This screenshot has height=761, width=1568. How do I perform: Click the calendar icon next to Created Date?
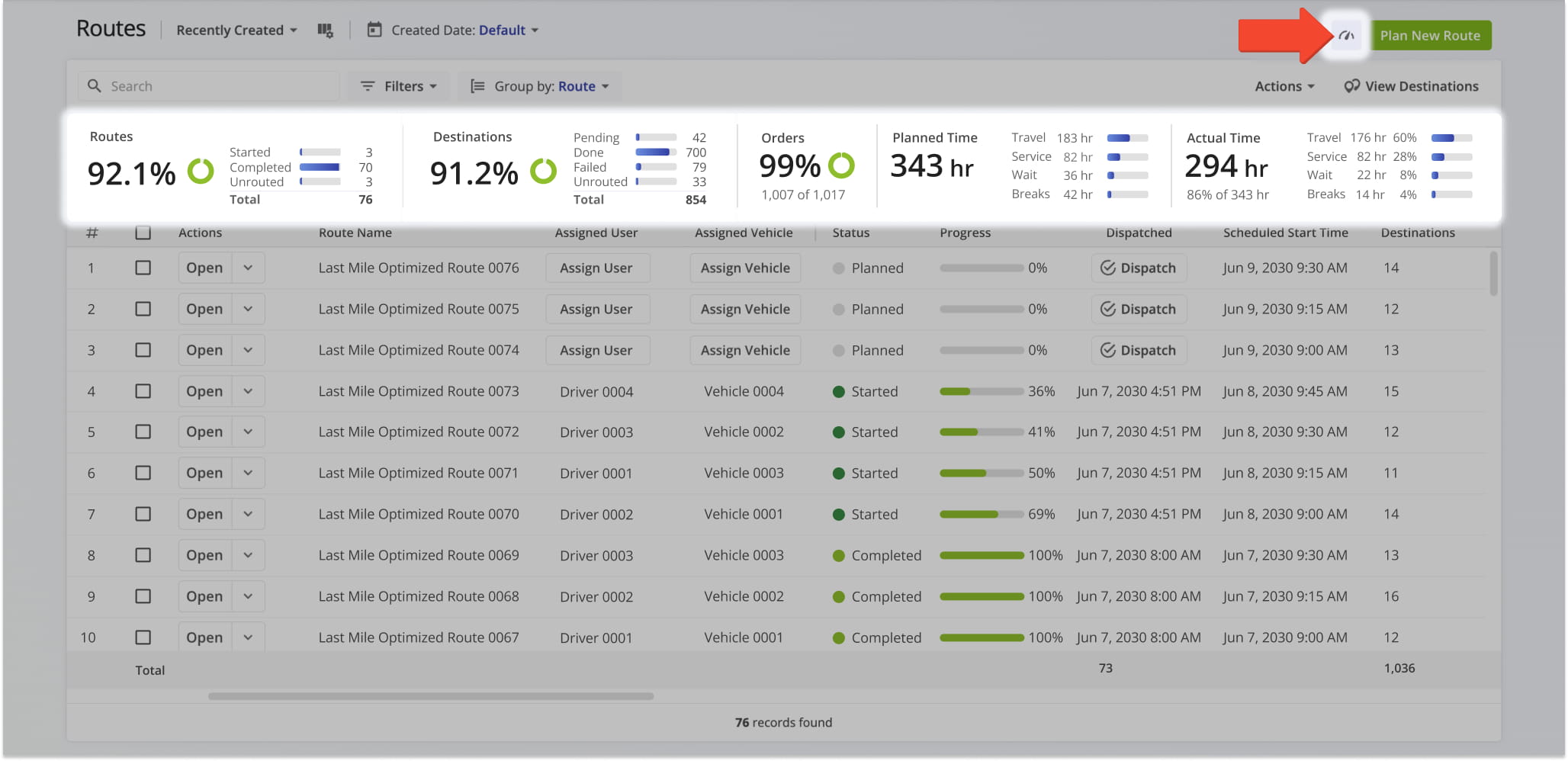pos(374,30)
